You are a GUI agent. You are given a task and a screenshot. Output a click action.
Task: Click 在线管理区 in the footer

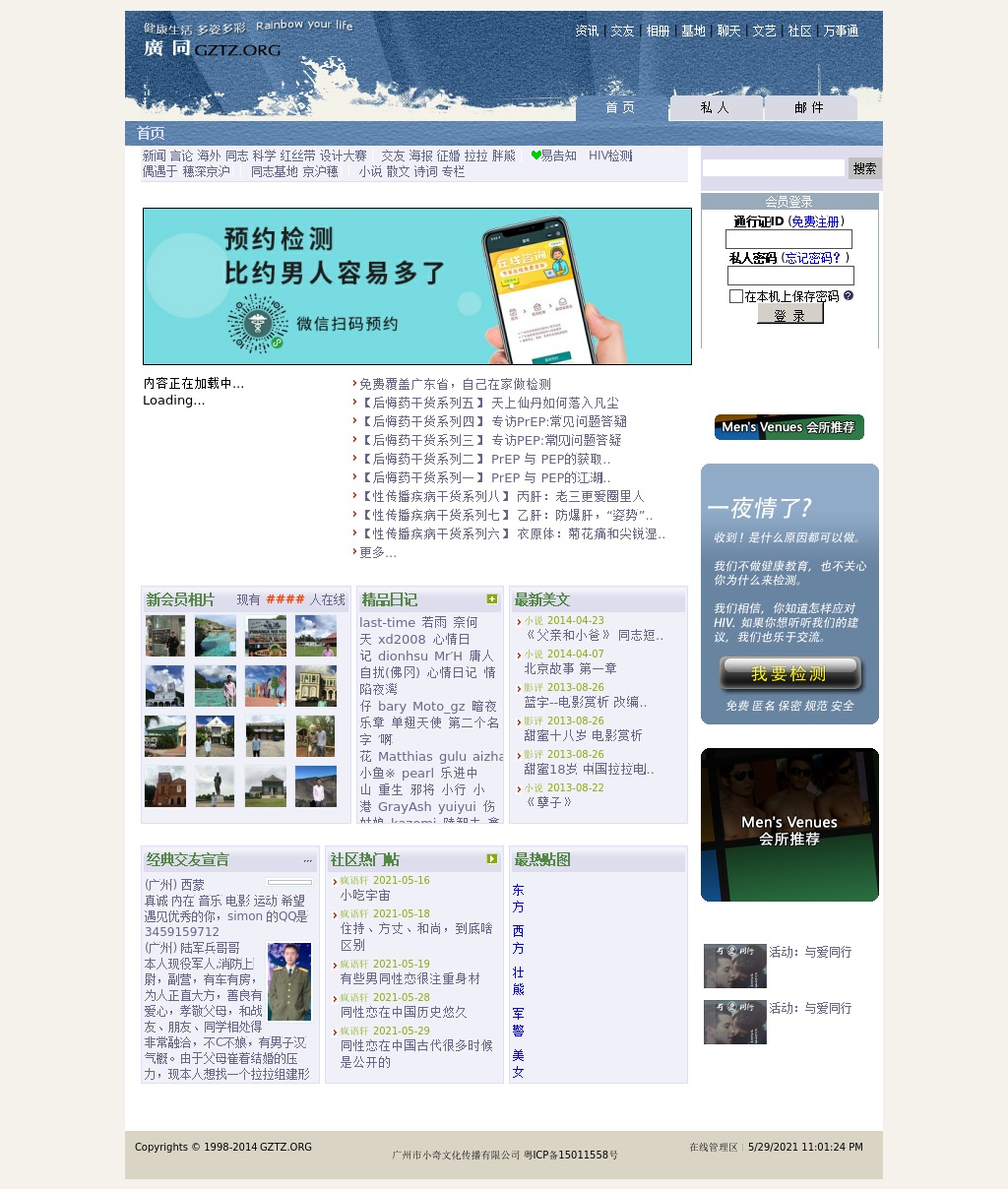(x=714, y=1148)
